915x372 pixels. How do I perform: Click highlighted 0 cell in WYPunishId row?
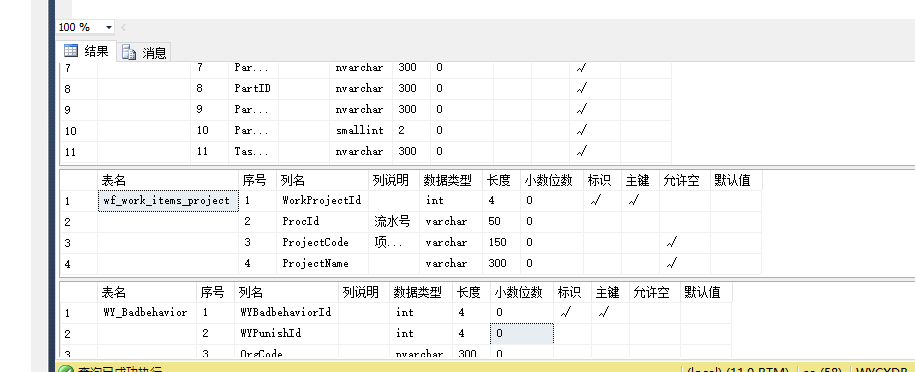(522, 333)
